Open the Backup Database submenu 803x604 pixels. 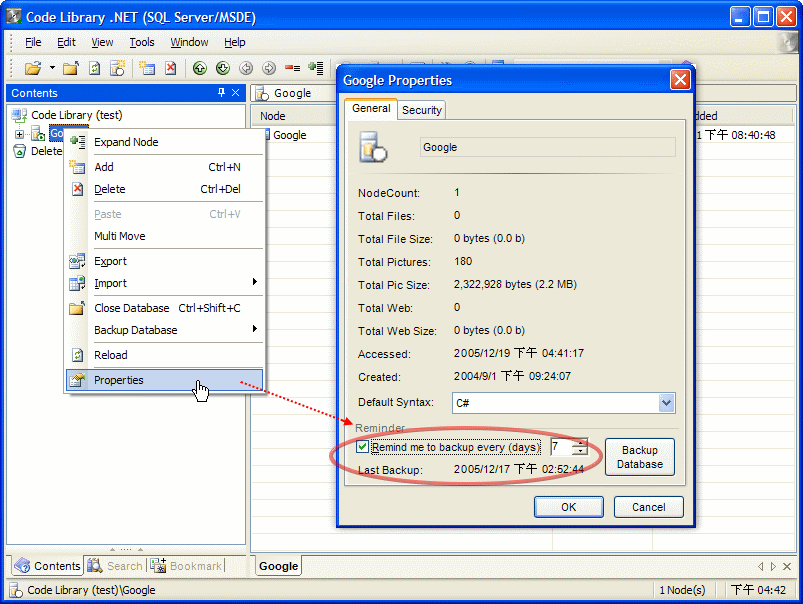pyautogui.click(x=164, y=330)
